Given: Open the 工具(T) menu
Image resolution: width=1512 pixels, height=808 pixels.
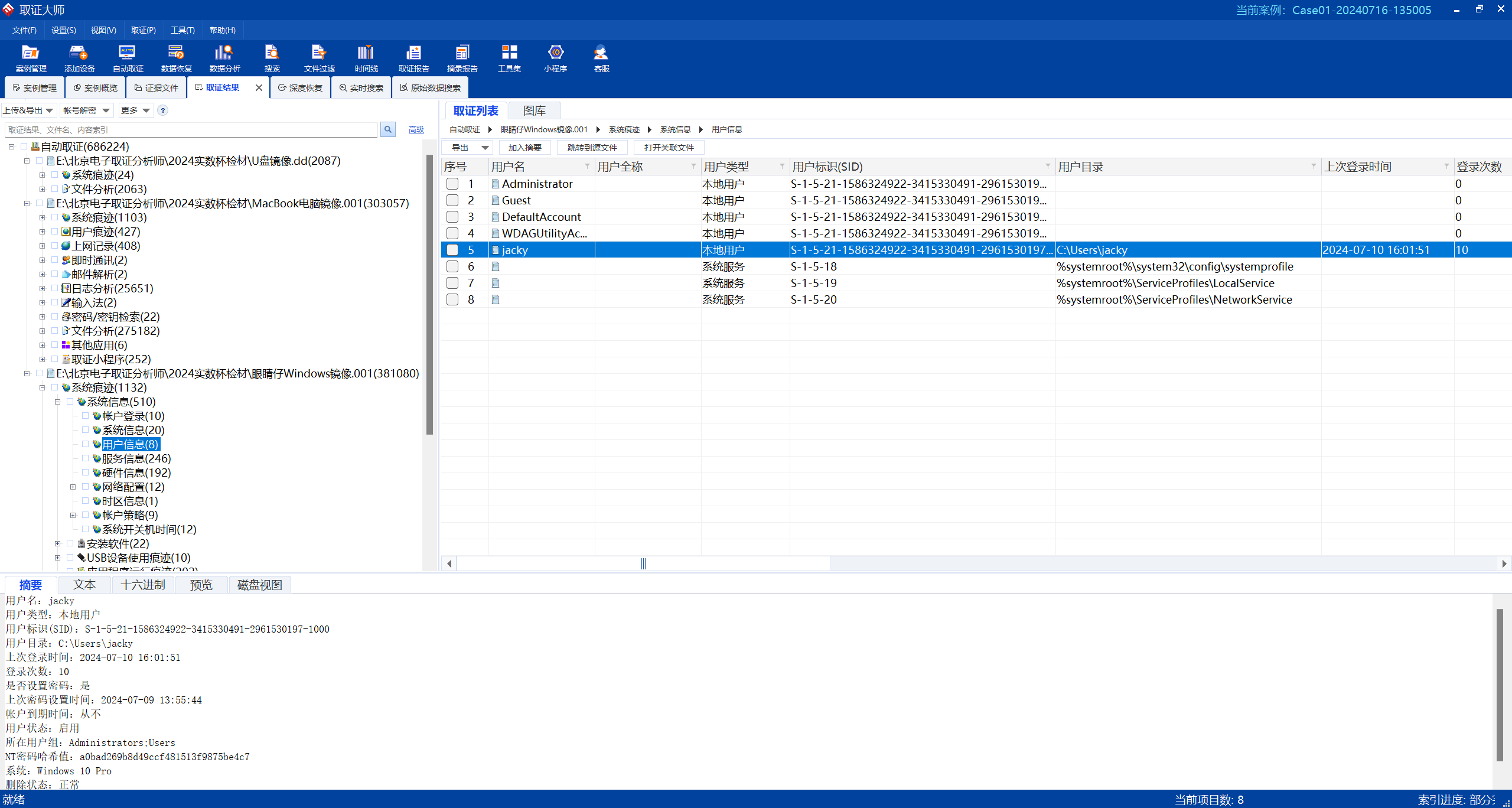Looking at the screenshot, I should [x=183, y=30].
